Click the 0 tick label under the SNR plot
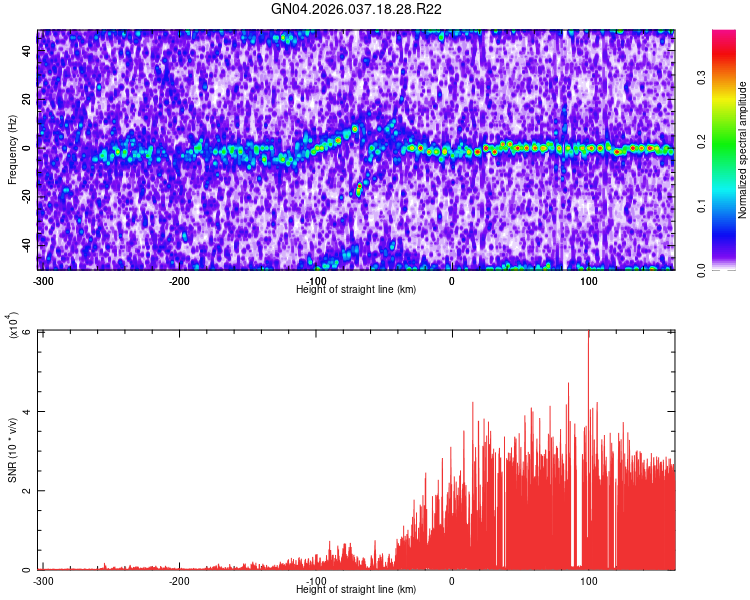The height and width of the screenshot is (600, 750). click(x=451, y=581)
